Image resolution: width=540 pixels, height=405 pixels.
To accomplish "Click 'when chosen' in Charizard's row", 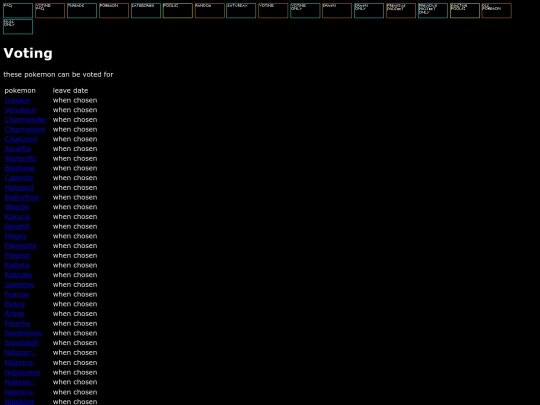I will (75, 139).
